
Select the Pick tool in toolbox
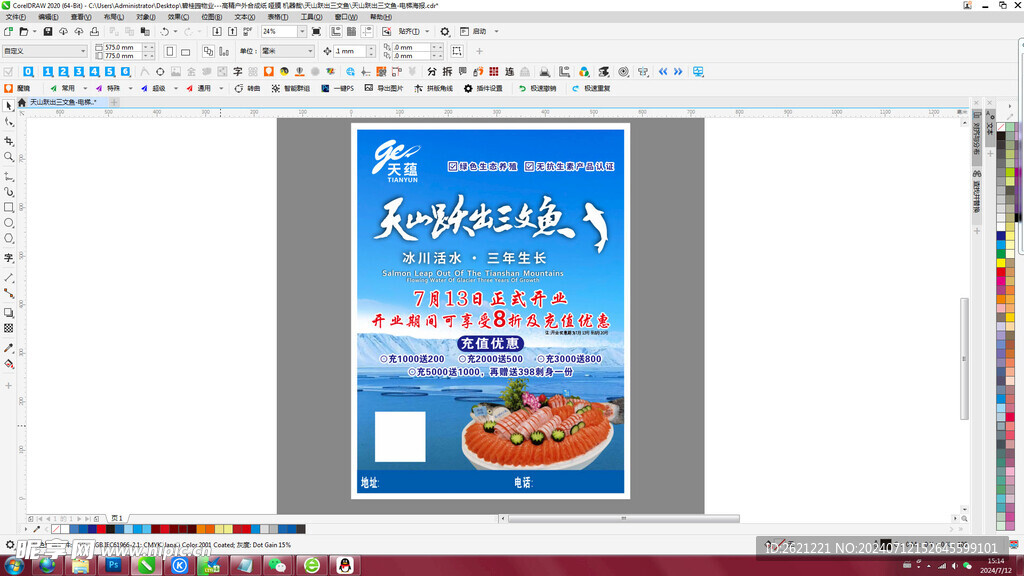[8, 106]
